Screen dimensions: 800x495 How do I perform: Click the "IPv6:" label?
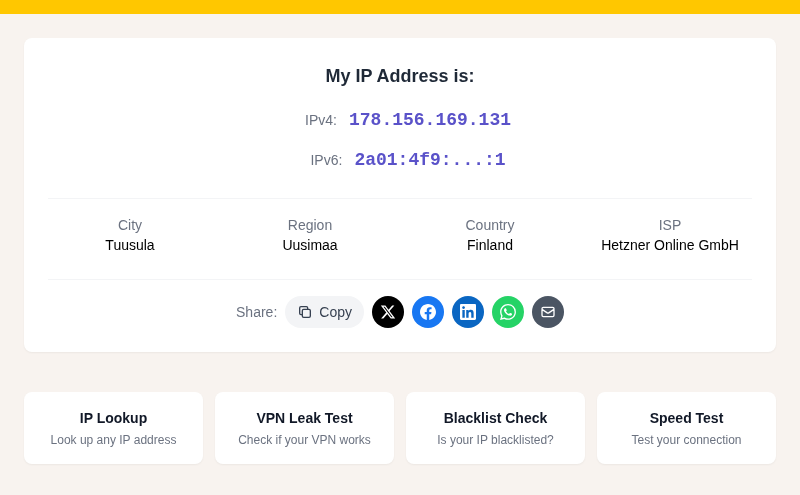(327, 160)
